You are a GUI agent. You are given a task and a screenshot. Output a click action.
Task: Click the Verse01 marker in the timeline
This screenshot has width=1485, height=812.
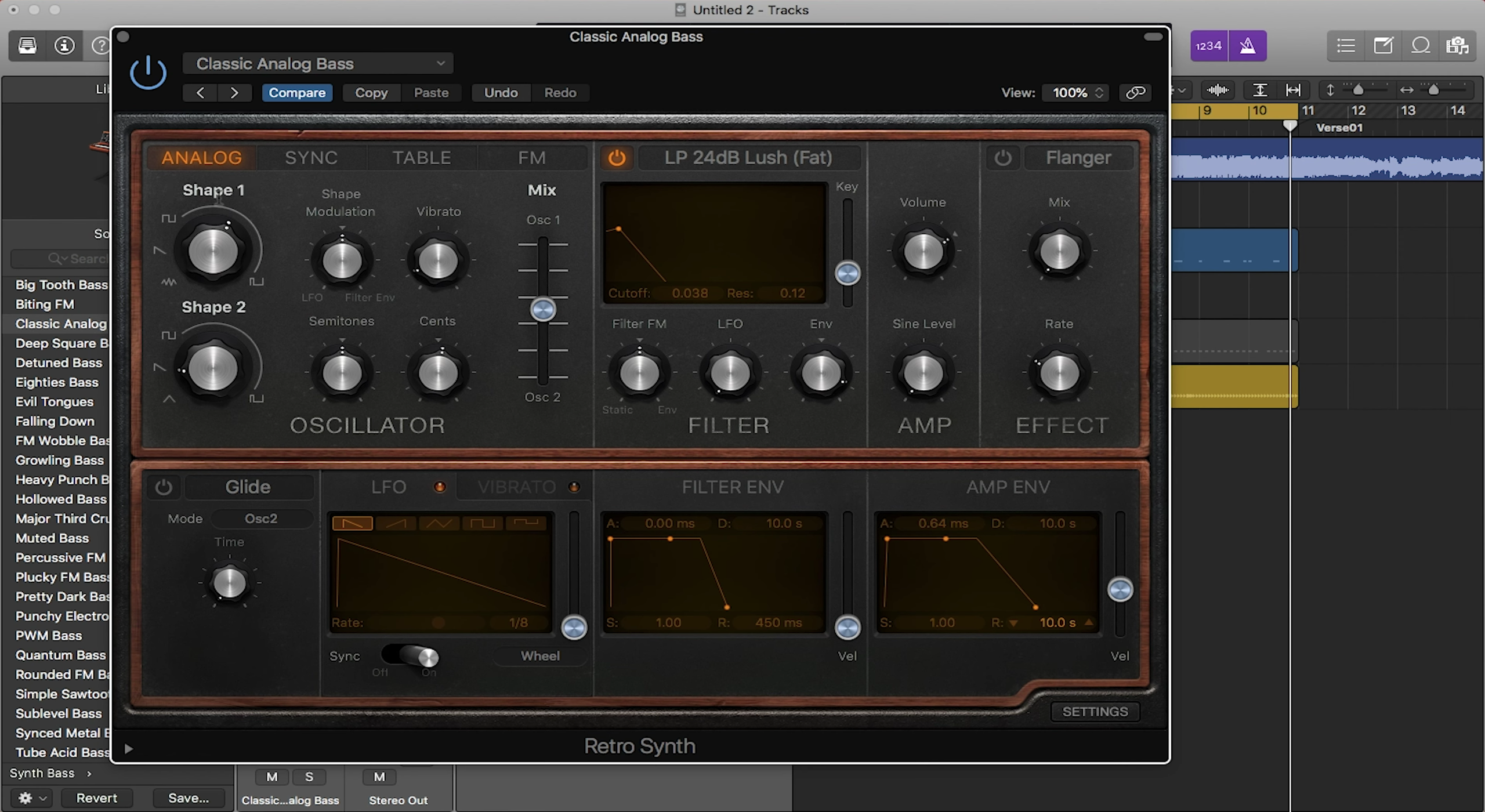click(1339, 128)
